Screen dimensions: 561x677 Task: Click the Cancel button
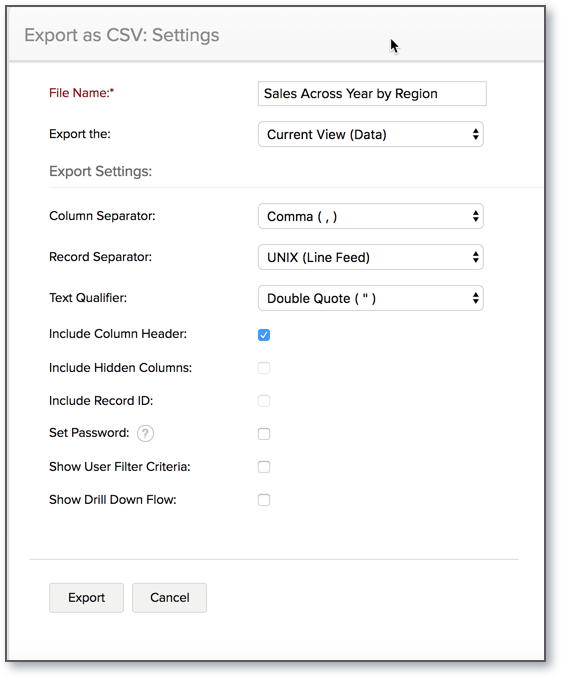(x=169, y=598)
